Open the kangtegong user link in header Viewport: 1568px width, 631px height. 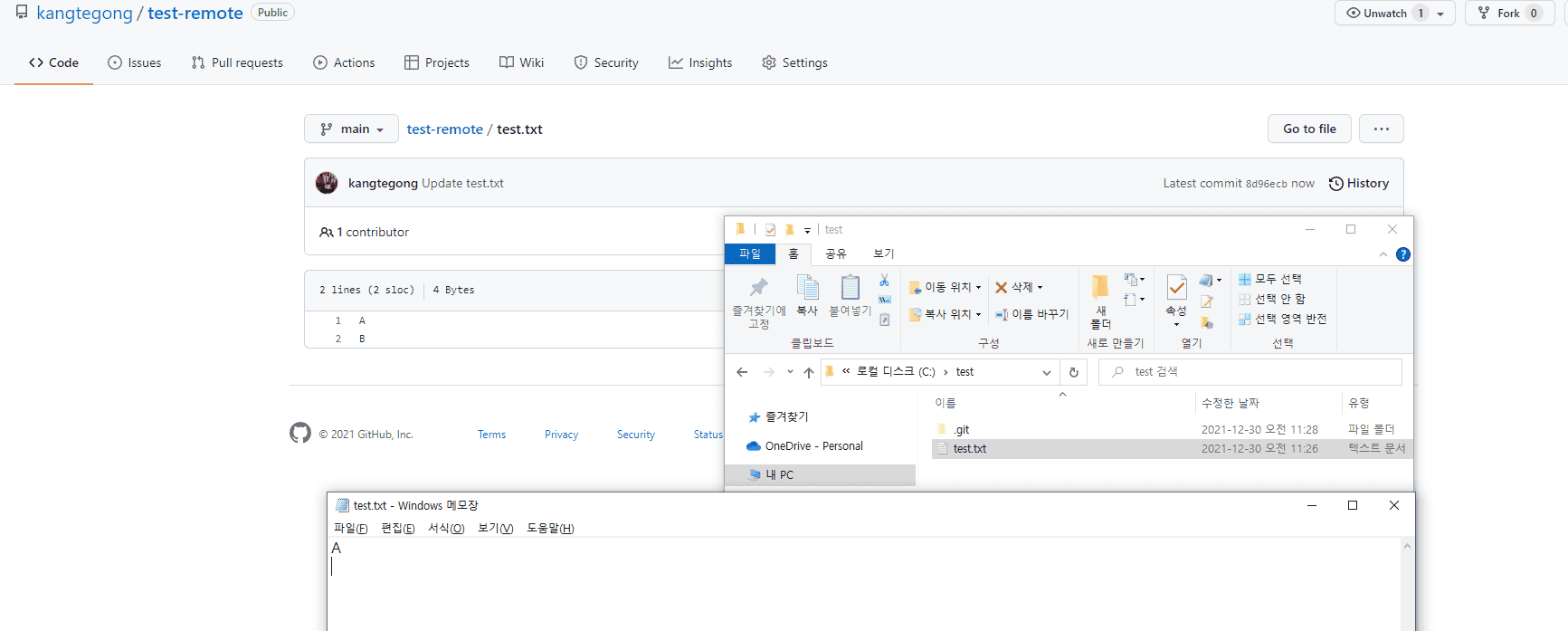pos(85,14)
